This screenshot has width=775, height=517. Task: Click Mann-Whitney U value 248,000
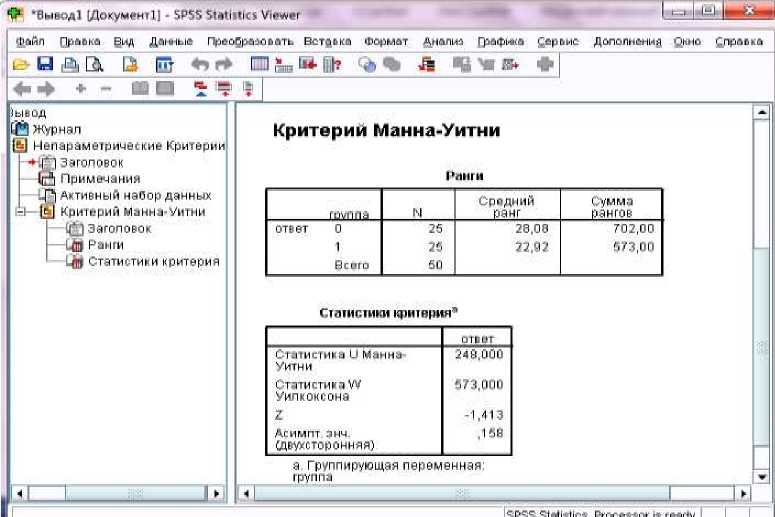pos(479,354)
